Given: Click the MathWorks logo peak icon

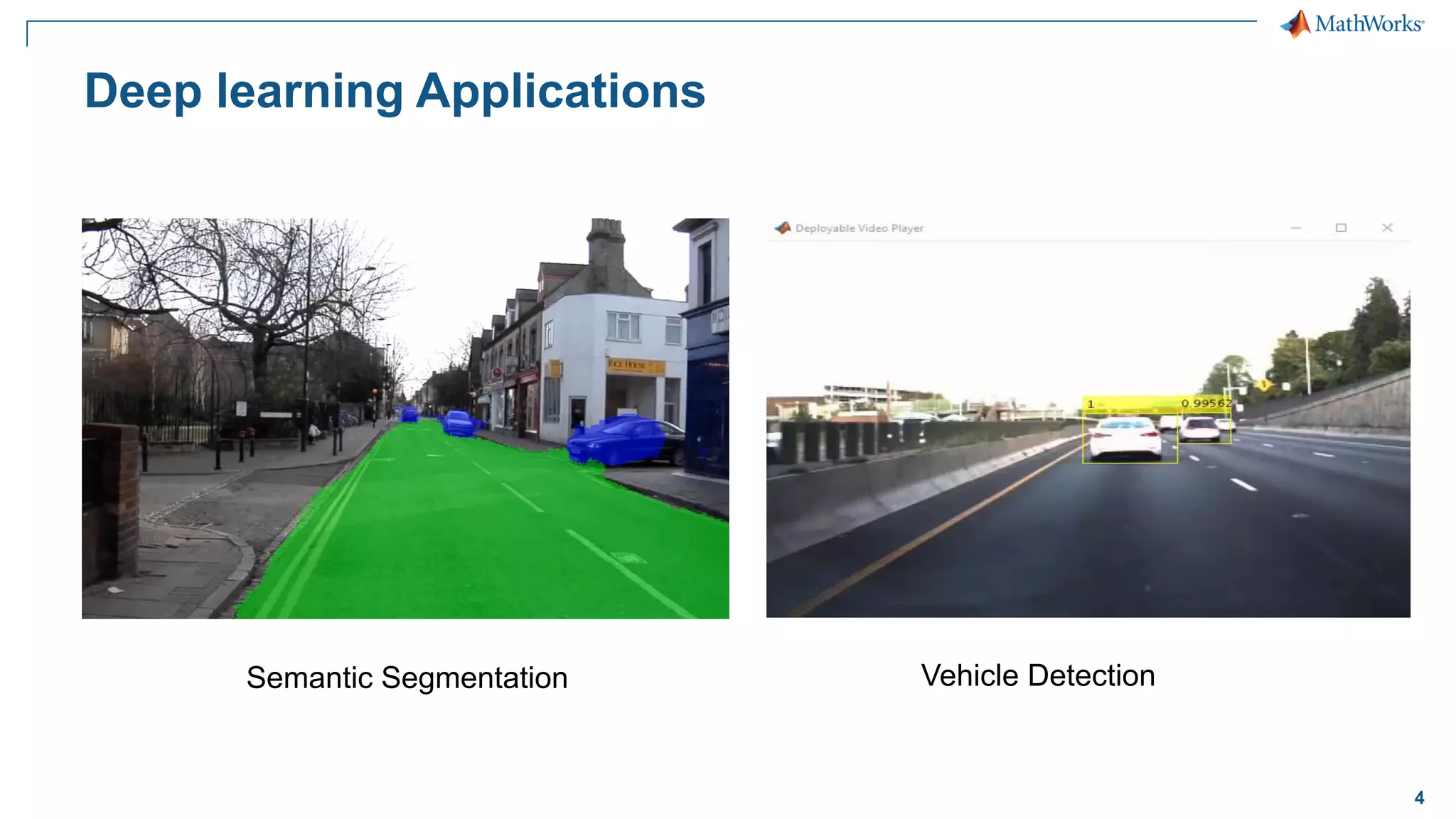Looking at the screenshot, I should tap(1297, 24).
